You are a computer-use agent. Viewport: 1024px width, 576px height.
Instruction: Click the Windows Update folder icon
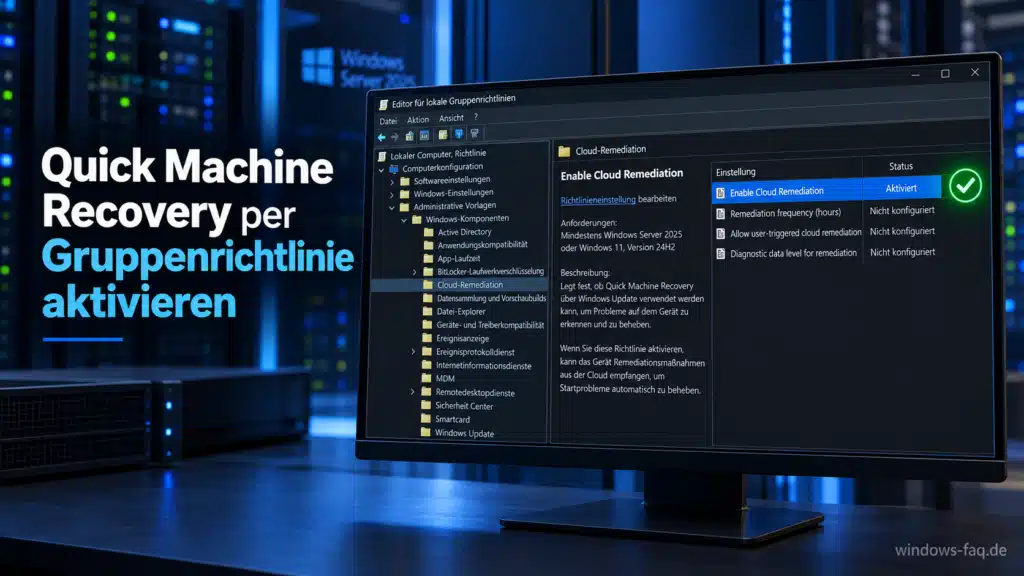426,432
